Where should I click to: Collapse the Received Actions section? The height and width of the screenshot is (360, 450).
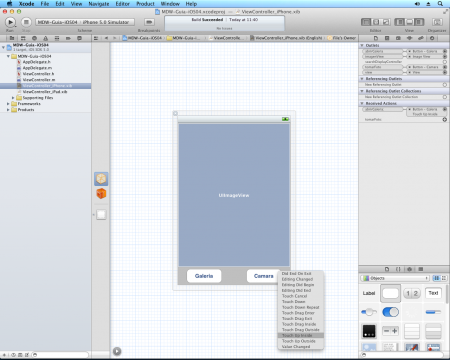pyautogui.click(x=362, y=103)
